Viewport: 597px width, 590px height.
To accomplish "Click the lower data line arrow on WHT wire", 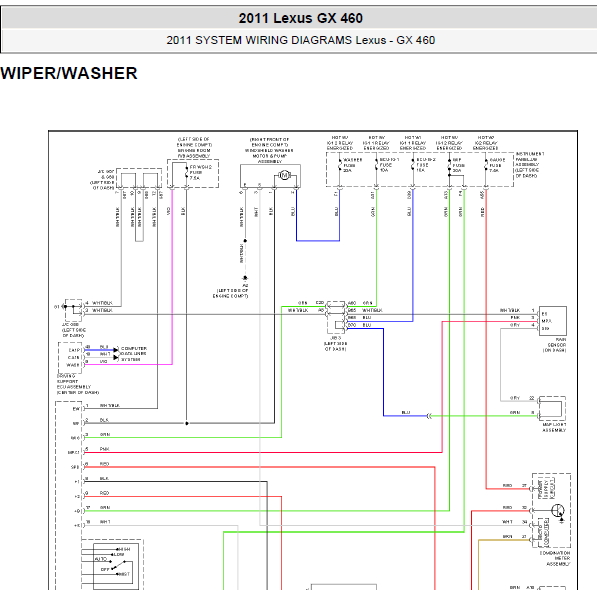I will (116, 357).
